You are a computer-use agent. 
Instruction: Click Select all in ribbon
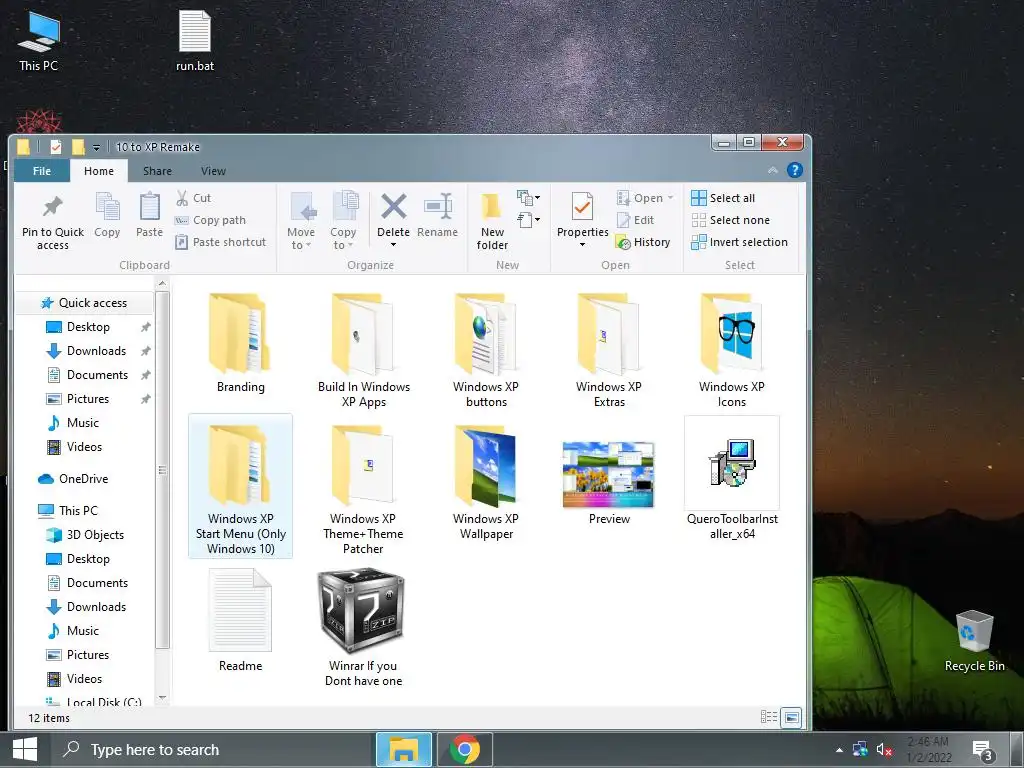pos(723,198)
